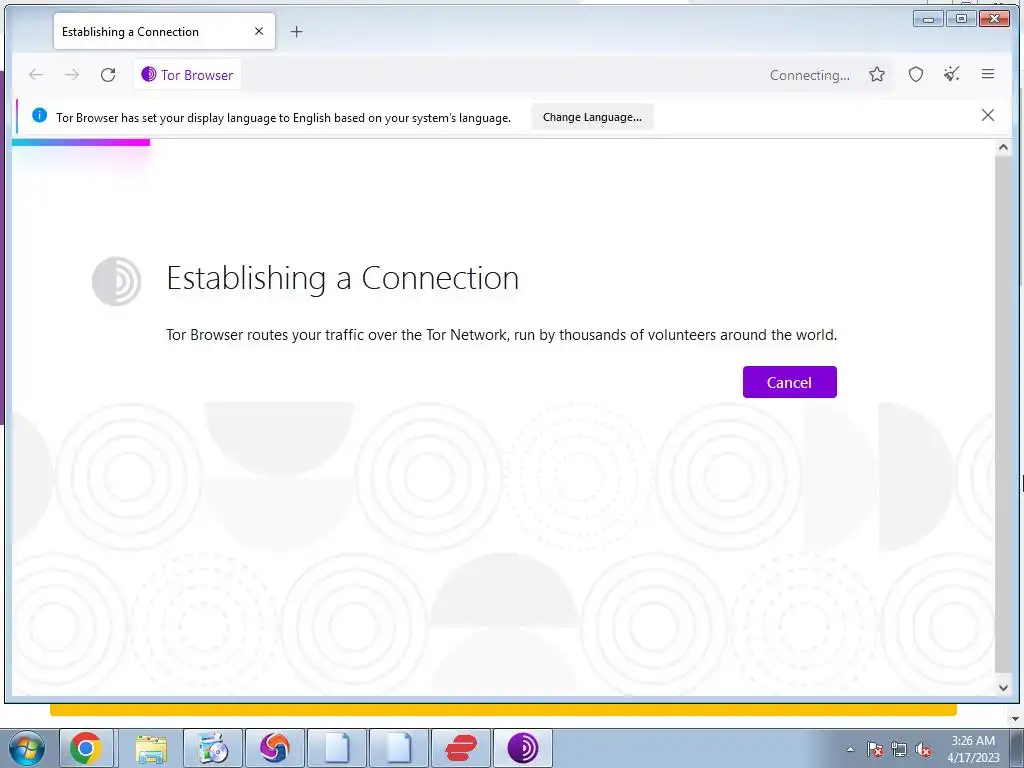Image resolution: width=1024 pixels, height=768 pixels.
Task: Click the Change Language button
Action: (592, 117)
